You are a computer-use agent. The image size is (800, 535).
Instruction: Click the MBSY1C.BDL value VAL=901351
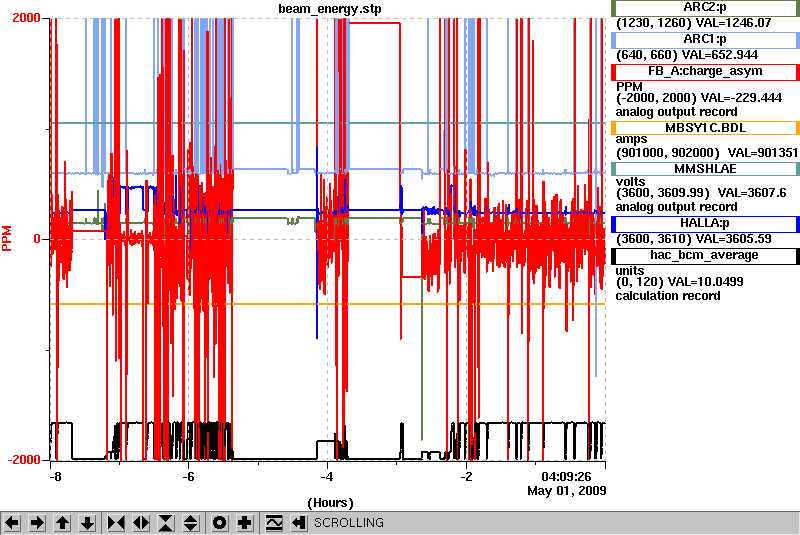pos(763,152)
